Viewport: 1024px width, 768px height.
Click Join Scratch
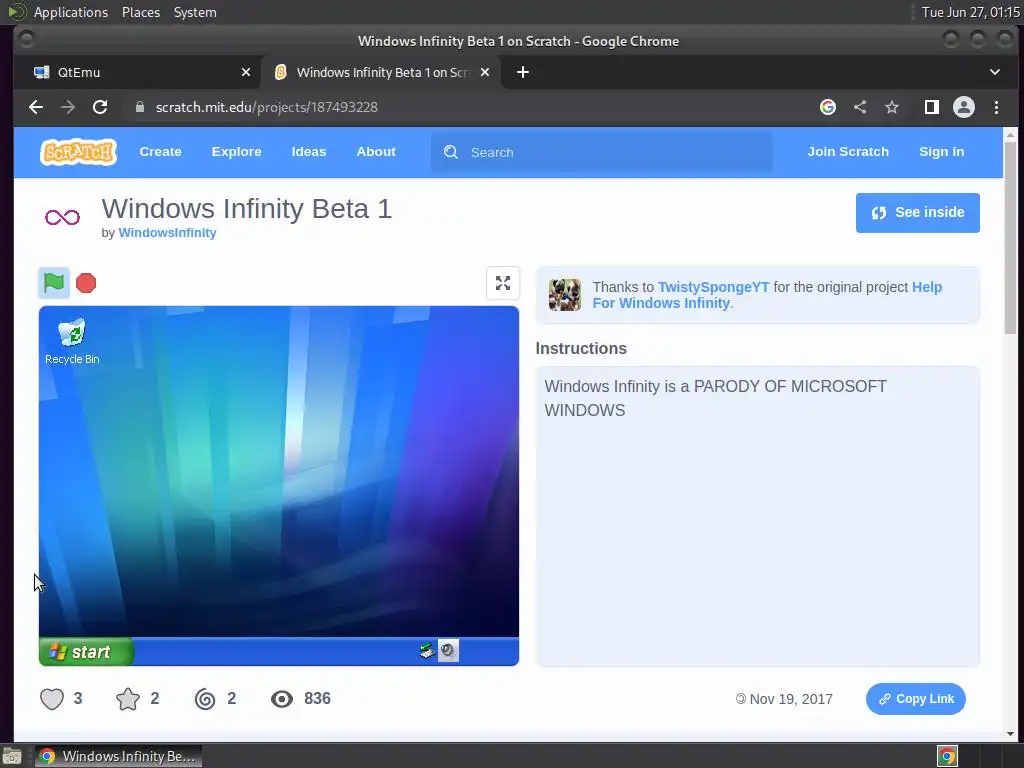pyautogui.click(x=848, y=152)
